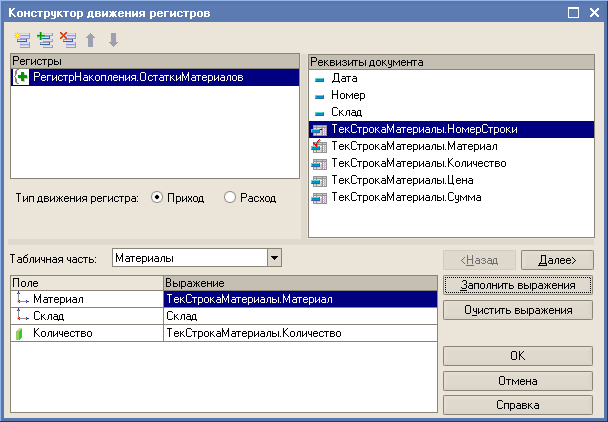
Task: Click the green resource icon beside Количество
Action: [19, 333]
